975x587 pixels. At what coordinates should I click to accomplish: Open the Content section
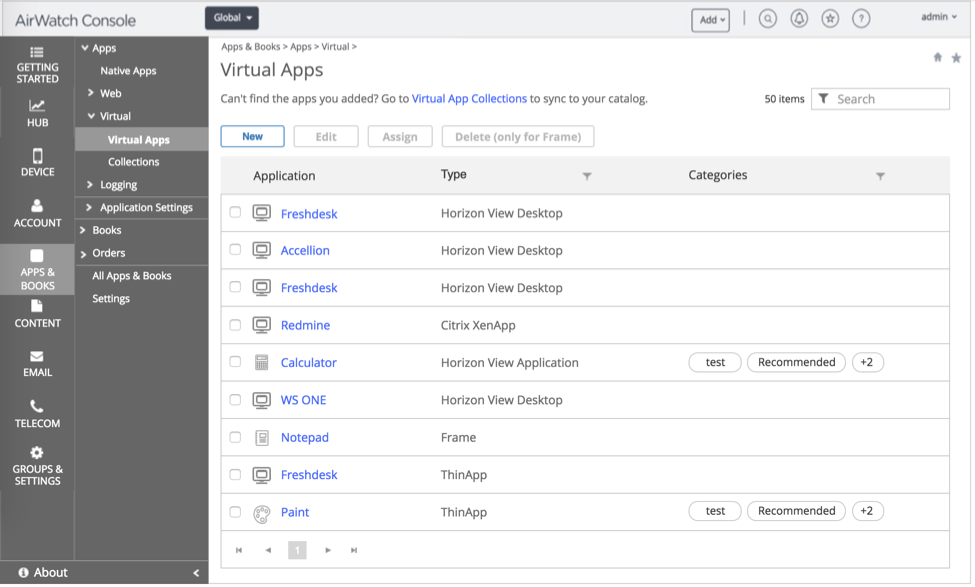coord(37,314)
